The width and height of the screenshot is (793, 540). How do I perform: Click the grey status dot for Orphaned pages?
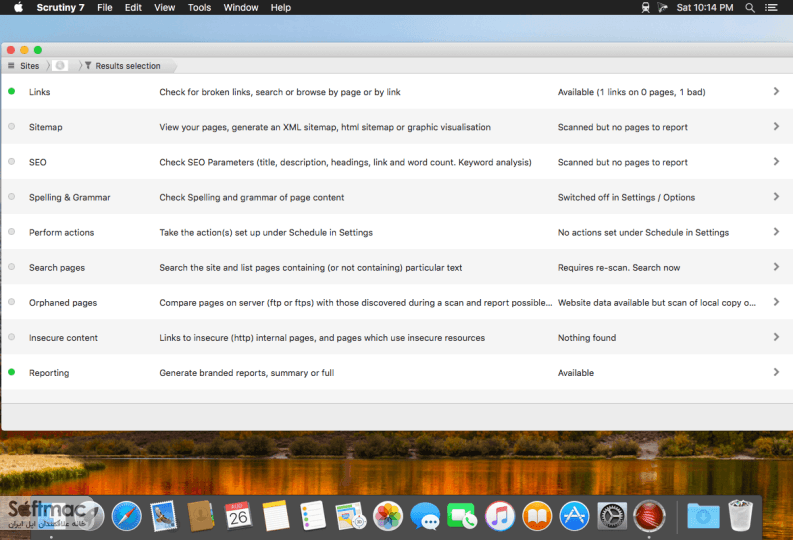click(12, 302)
